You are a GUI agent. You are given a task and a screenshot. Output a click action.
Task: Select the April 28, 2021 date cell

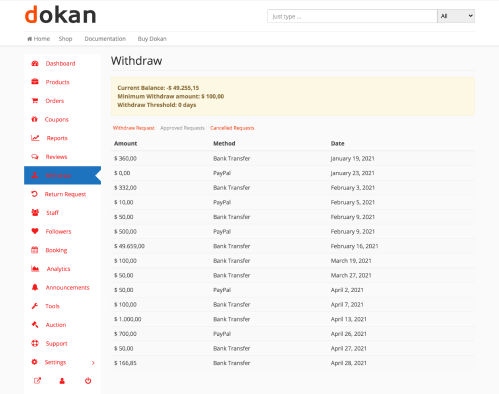pyautogui.click(x=348, y=363)
